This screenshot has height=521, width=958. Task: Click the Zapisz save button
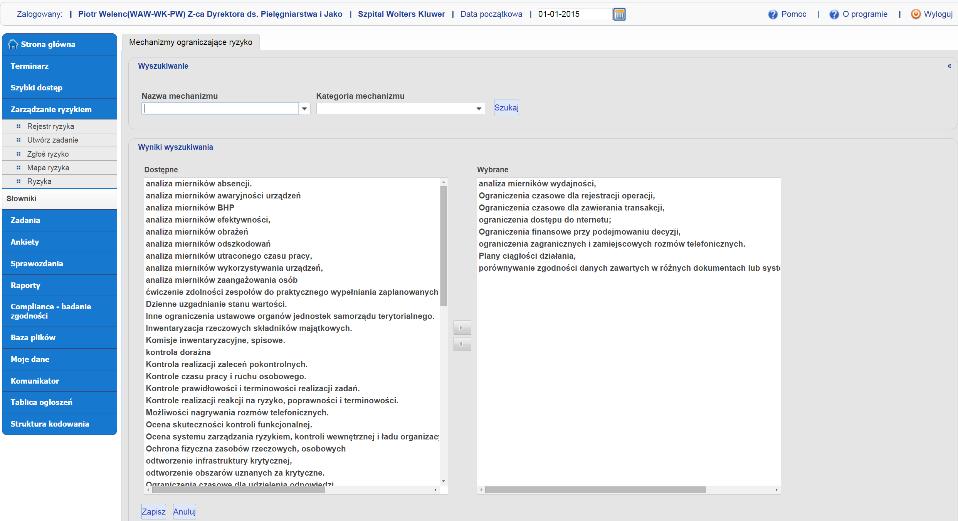coord(153,512)
